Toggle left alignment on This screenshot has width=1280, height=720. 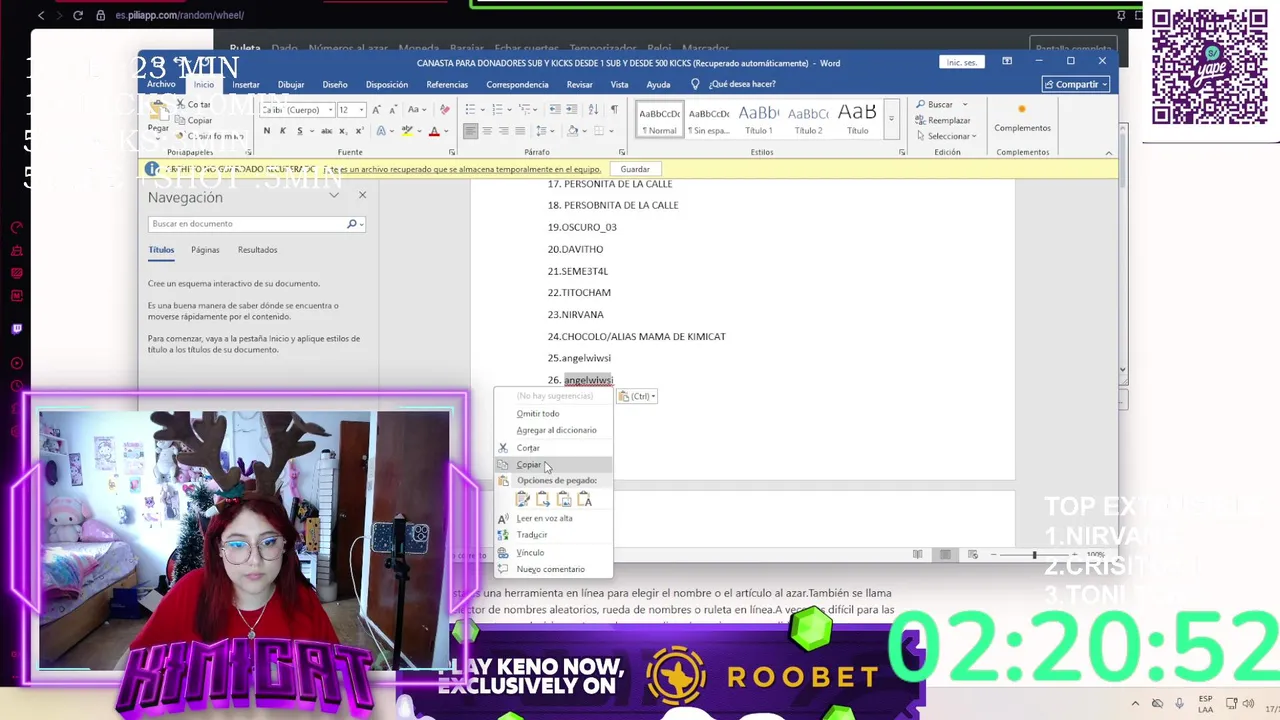click(x=470, y=131)
